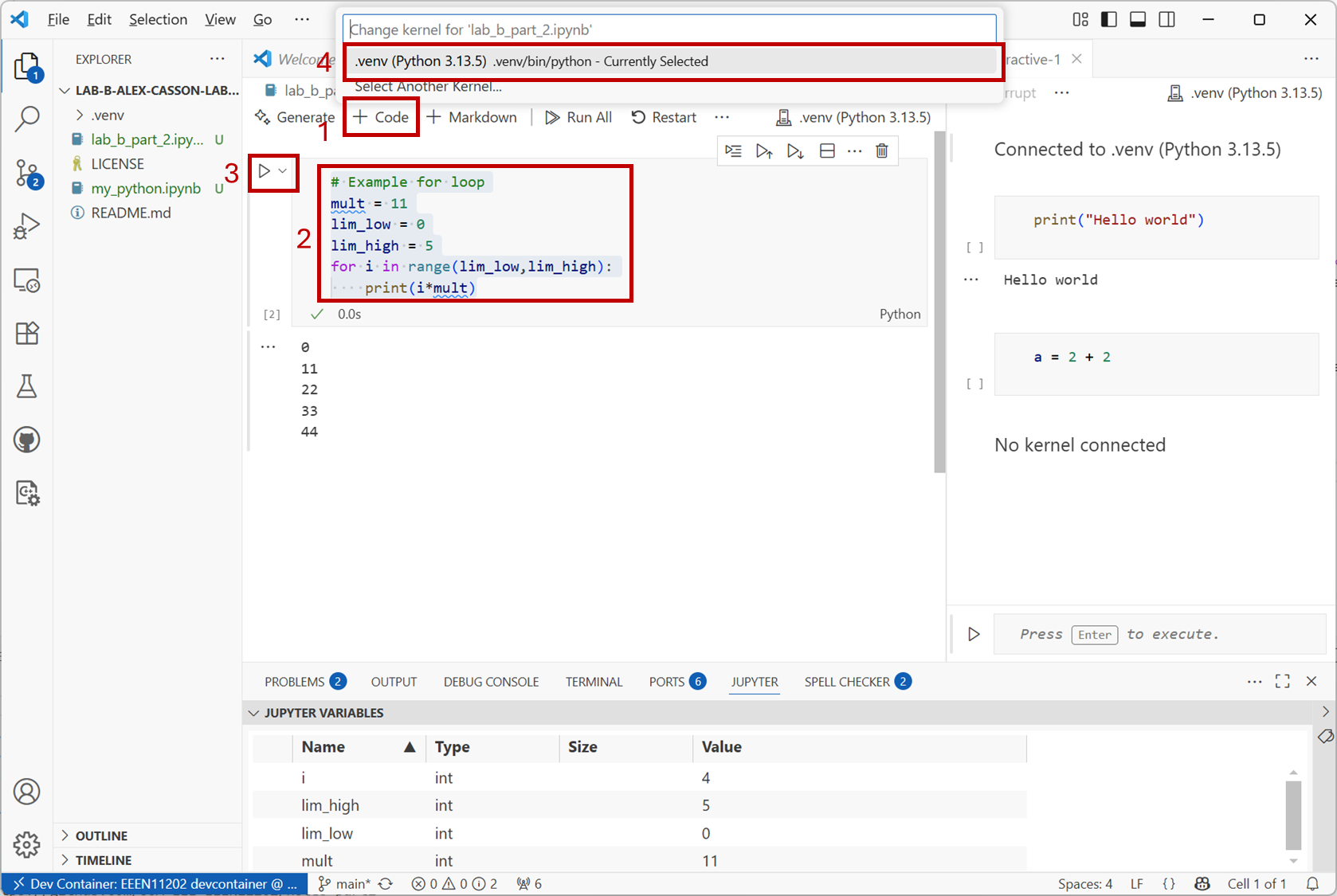Expand the OUTLINE section

[101, 835]
